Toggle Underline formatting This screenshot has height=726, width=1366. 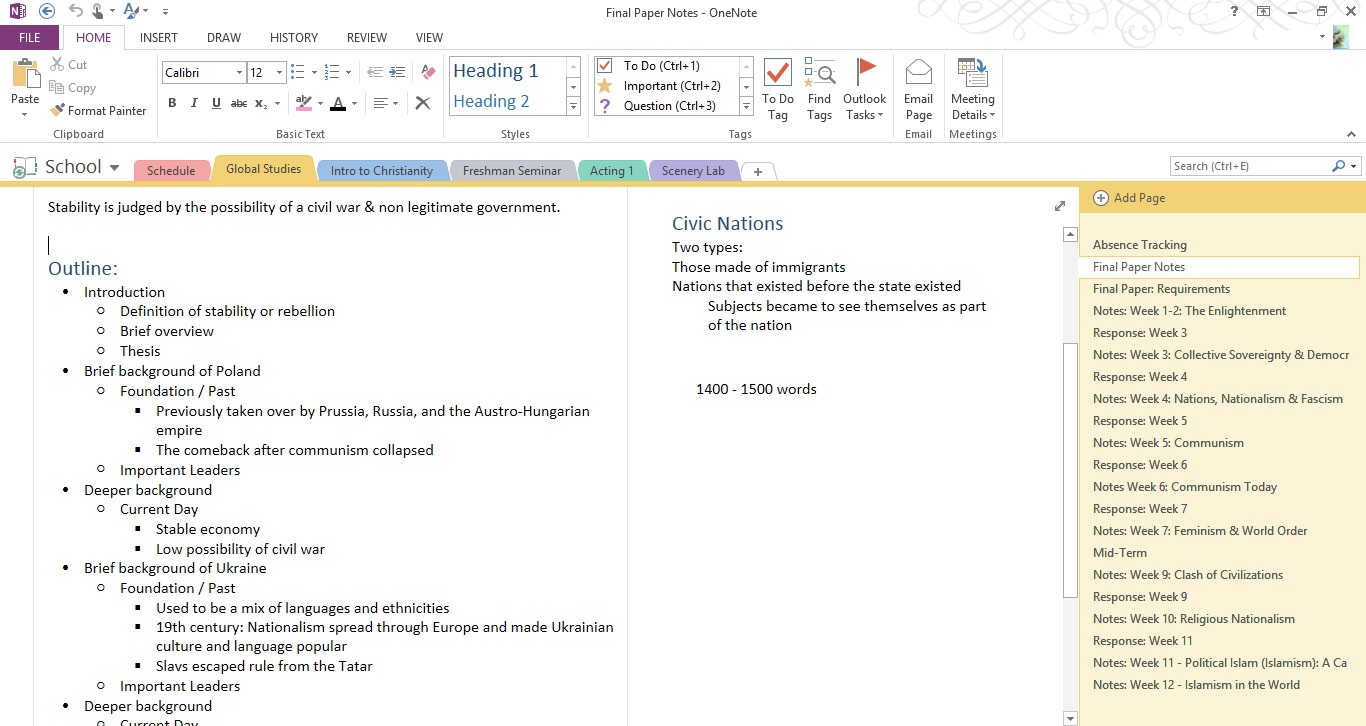click(x=216, y=103)
